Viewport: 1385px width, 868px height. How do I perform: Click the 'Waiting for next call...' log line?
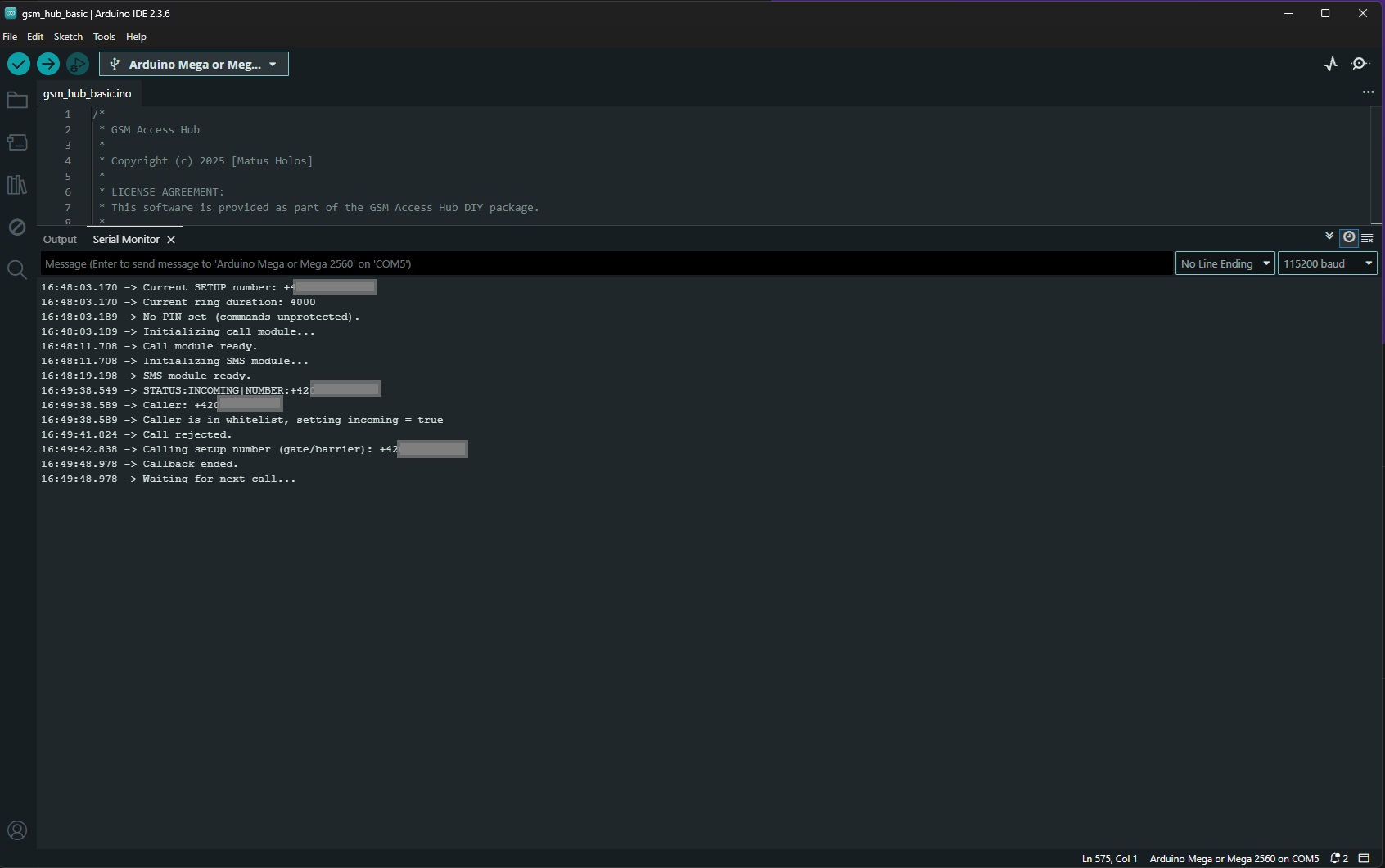pos(169,479)
